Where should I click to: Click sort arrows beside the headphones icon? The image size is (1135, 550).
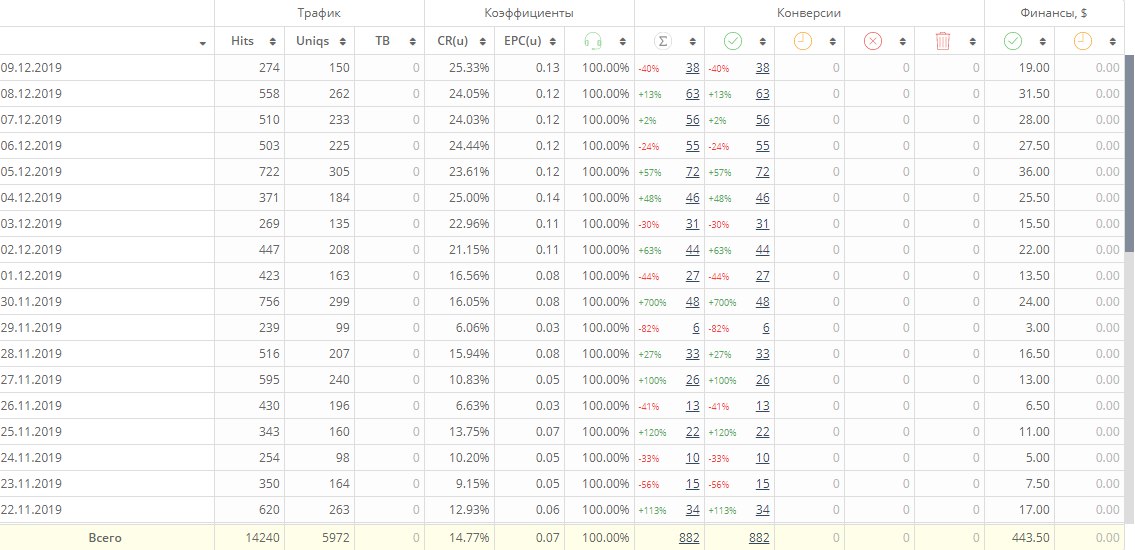click(x=623, y=42)
